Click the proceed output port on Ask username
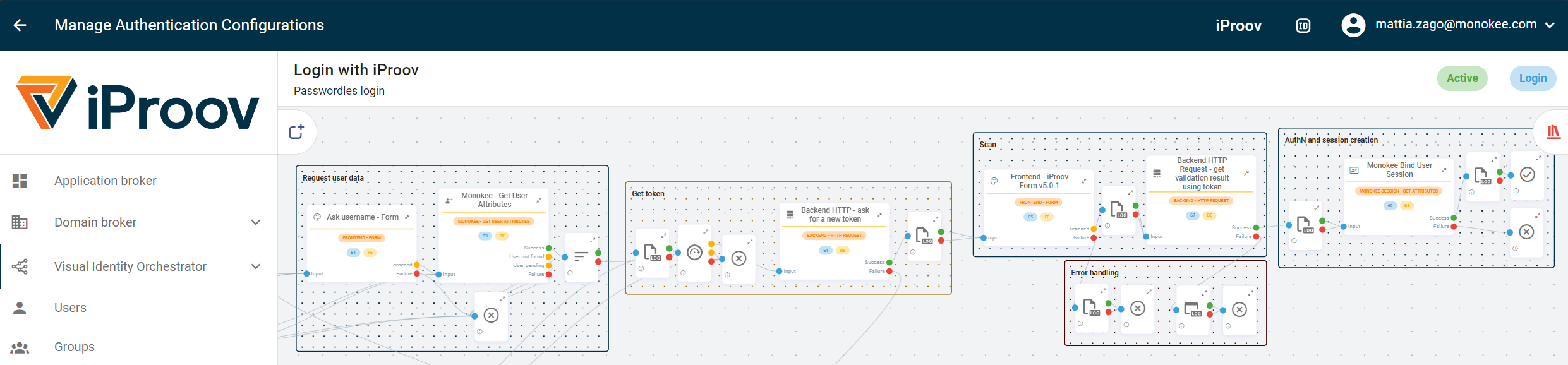The width and height of the screenshot is (1568, 365). (x=417, y=265)
